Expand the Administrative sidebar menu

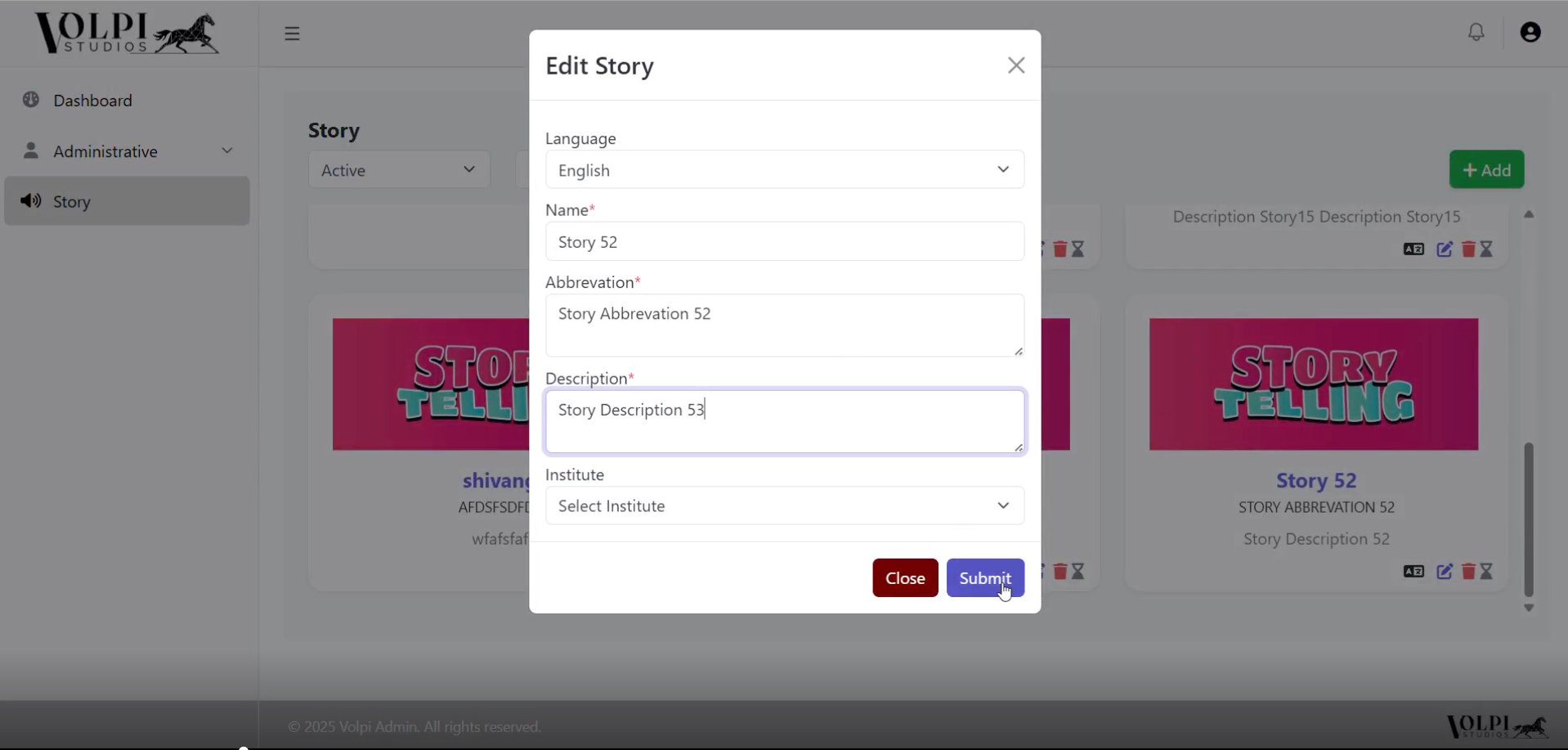coord(127,151)
